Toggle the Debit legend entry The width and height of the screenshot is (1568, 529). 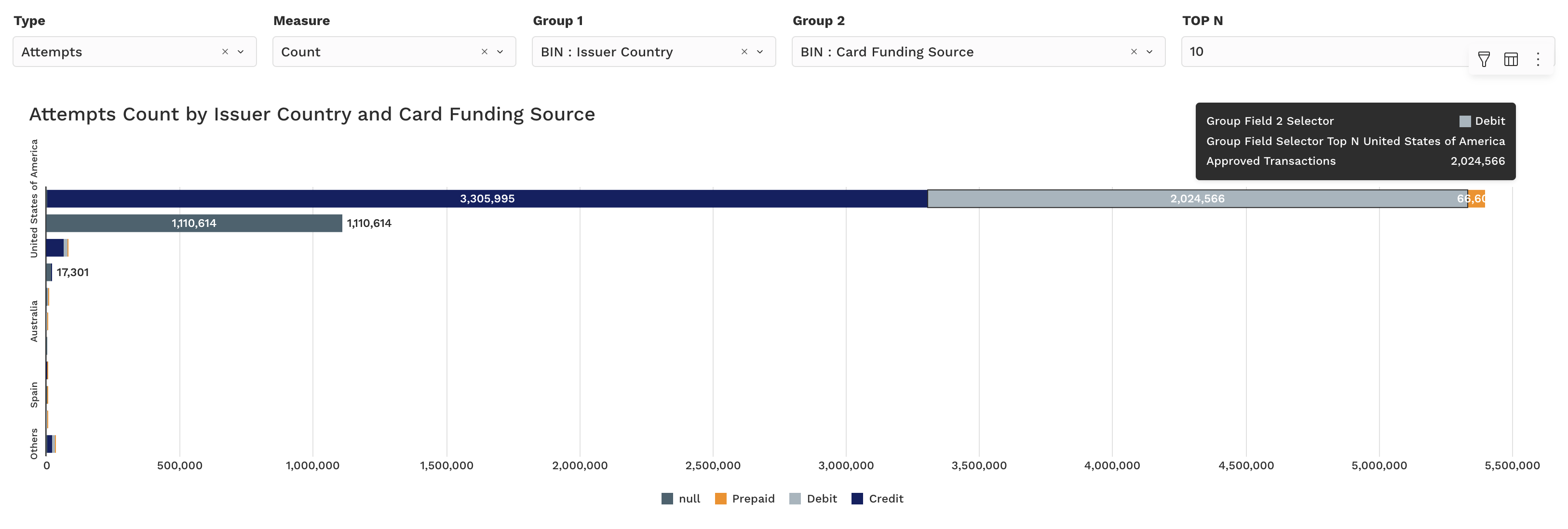813,499
